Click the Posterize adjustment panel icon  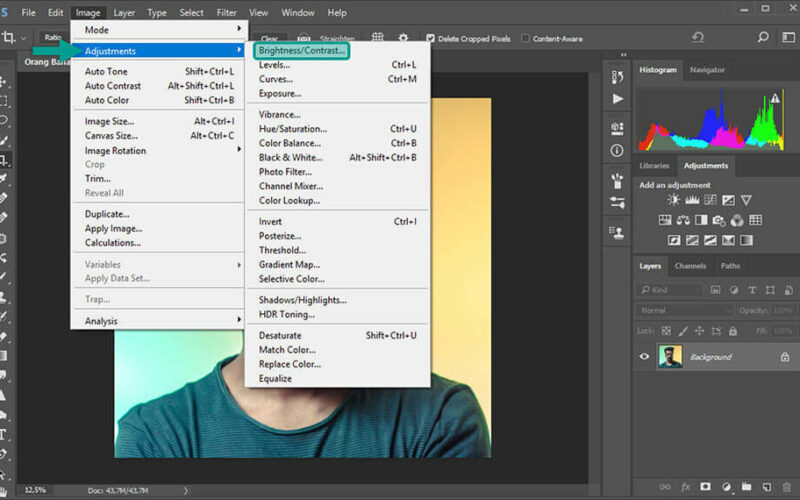(692, 240)
